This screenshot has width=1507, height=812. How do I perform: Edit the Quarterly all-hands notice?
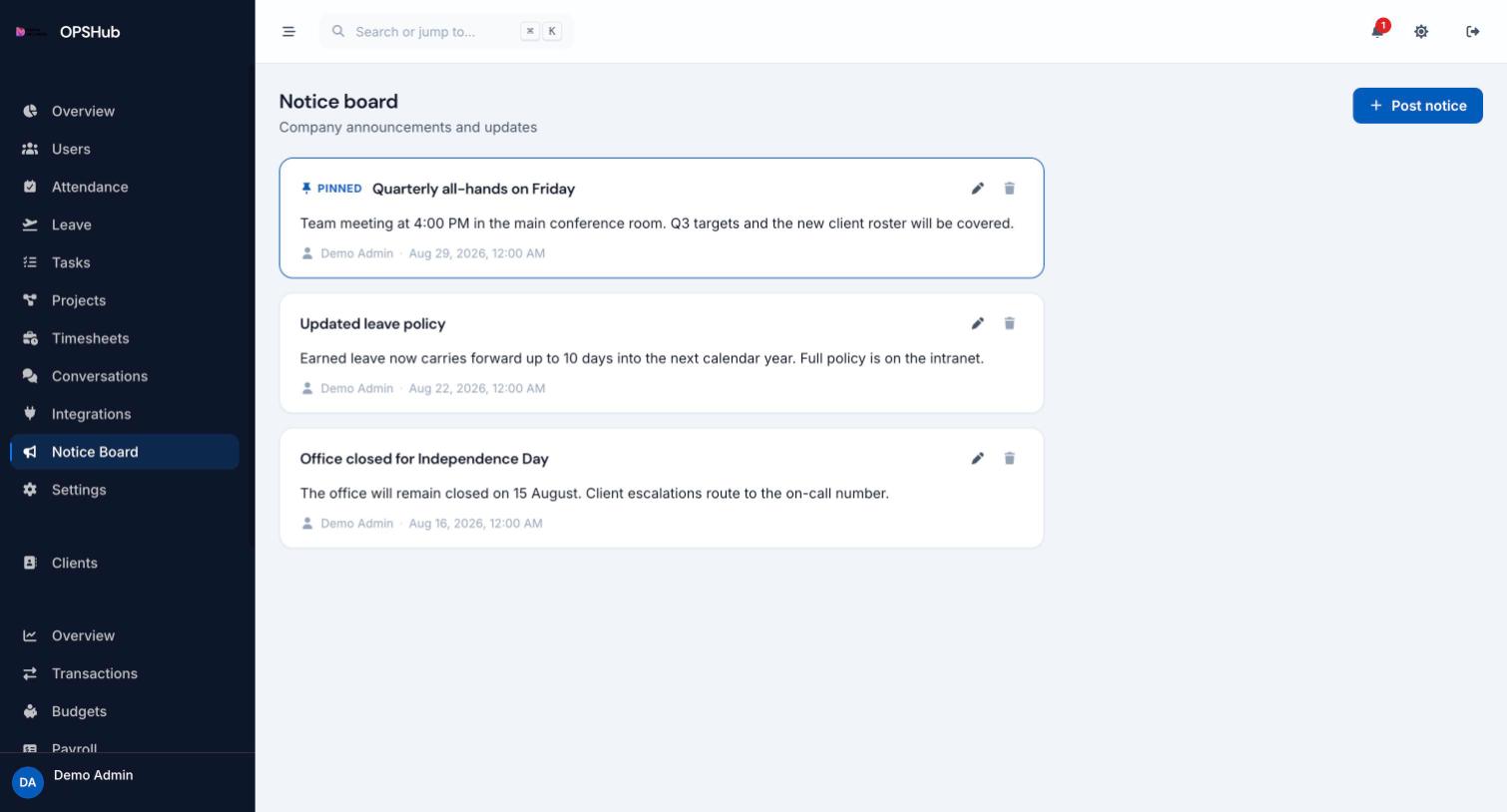click(978, 189)
